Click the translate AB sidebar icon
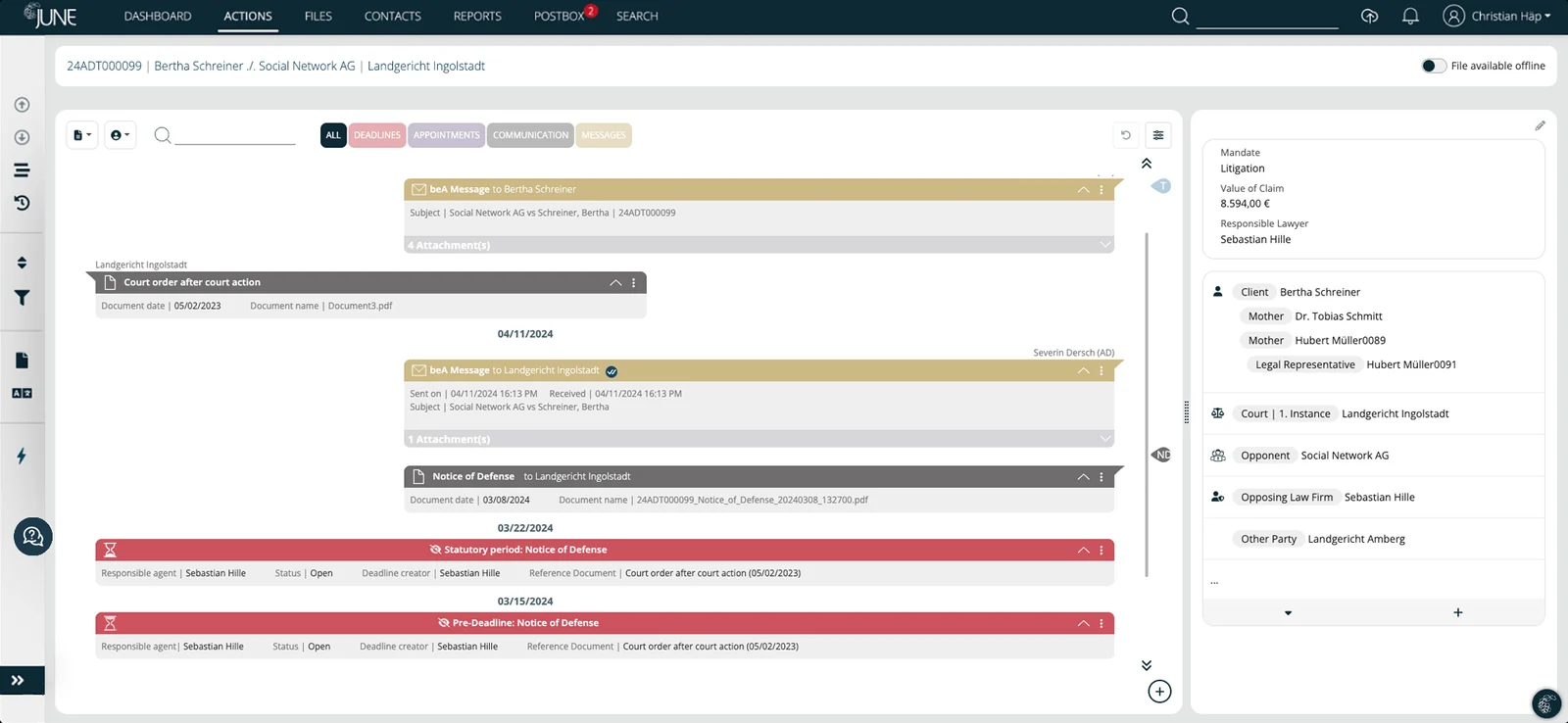The image size is (1568, 723). click(x=22, y=393)
